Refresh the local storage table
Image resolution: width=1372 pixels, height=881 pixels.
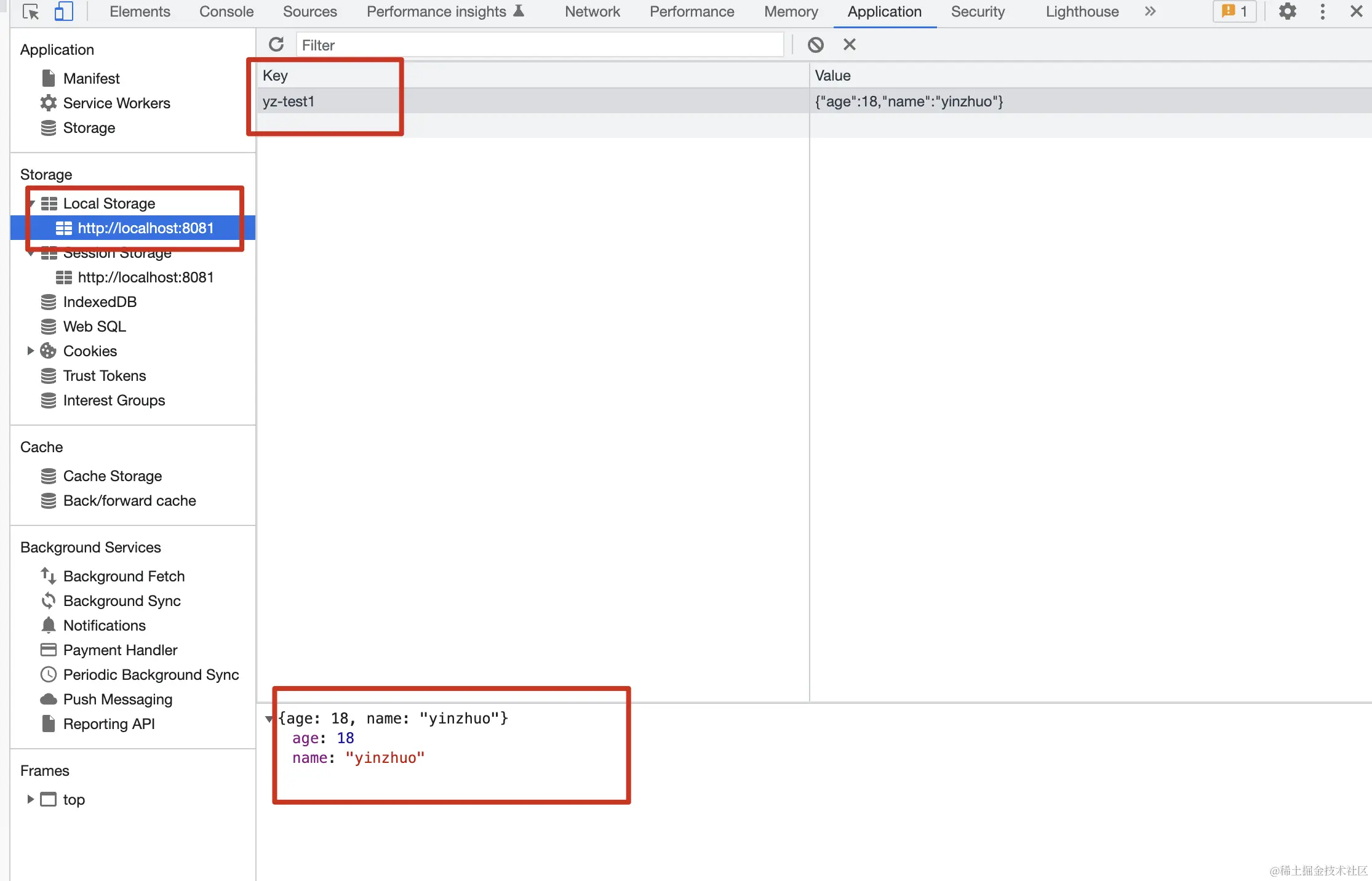pos(276,44)
